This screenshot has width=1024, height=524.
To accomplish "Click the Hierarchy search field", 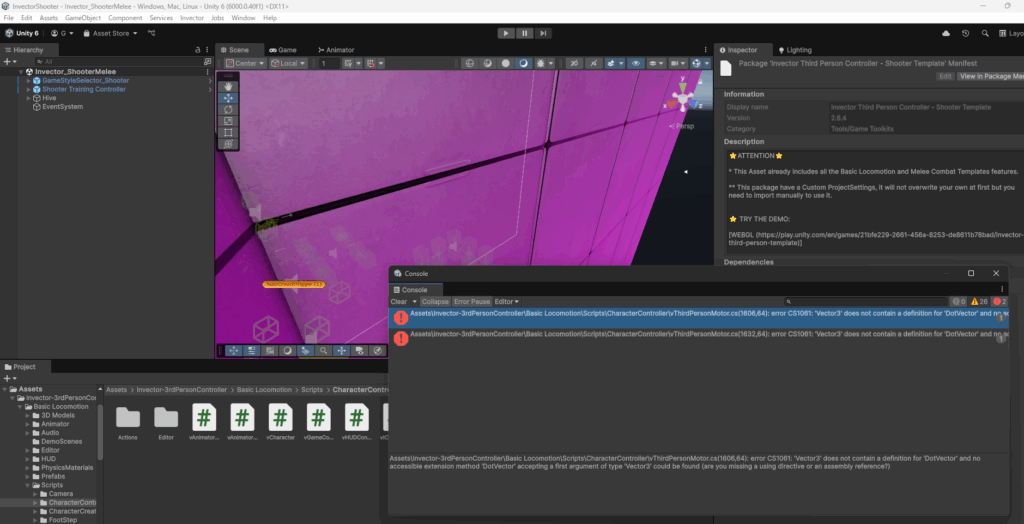I will (x=121, y=61).
